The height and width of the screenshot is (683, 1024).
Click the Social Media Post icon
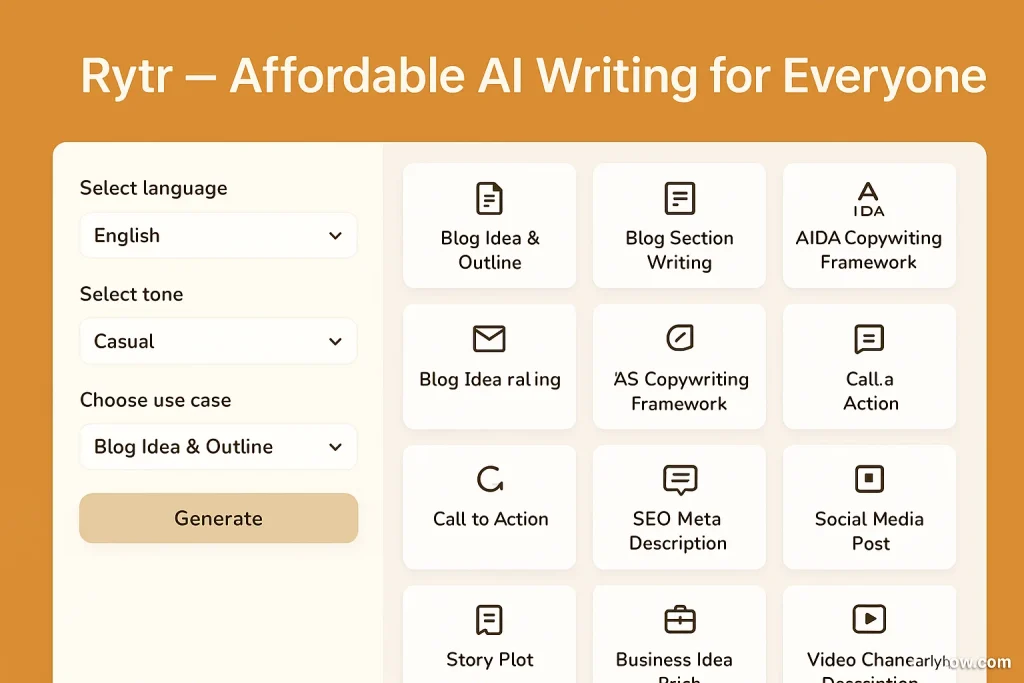pos(869,479)
